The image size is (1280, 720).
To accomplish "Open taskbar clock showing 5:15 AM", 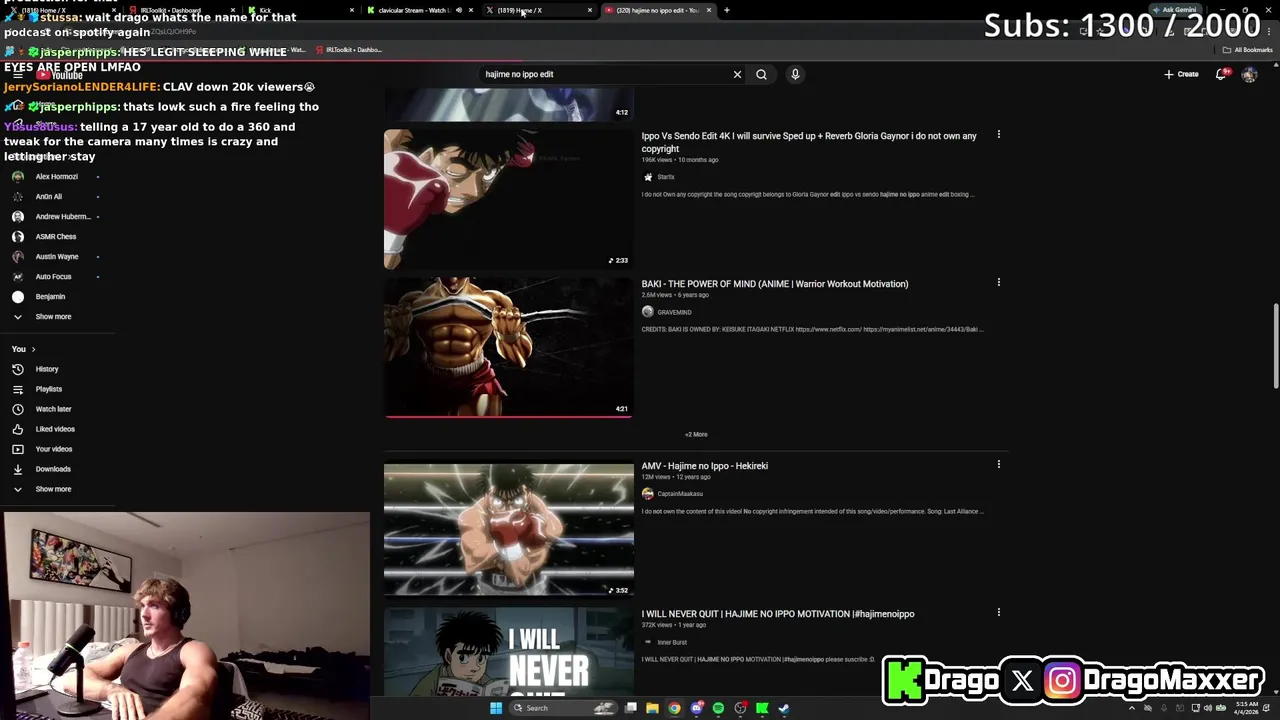I will tap(1246, 708).
